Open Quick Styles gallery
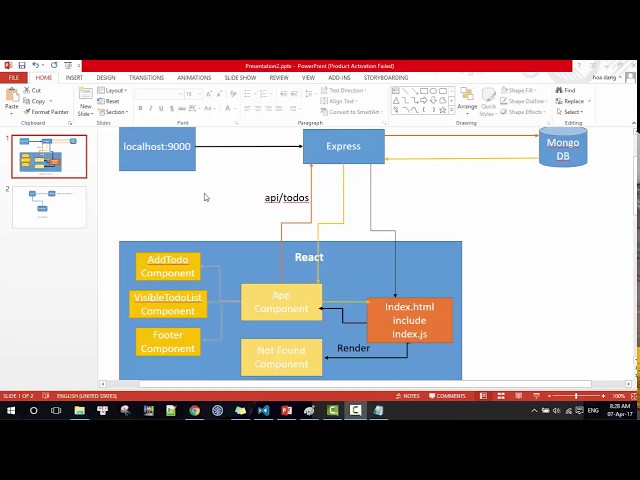Screen dimensions: 640x480 coord(488,102)
